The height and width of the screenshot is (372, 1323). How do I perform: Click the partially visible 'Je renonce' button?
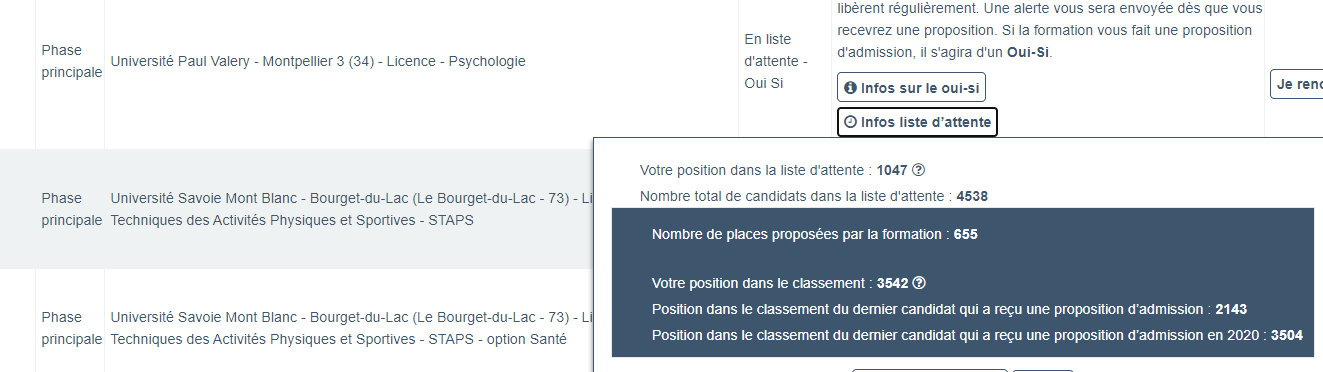[1296, 85]
